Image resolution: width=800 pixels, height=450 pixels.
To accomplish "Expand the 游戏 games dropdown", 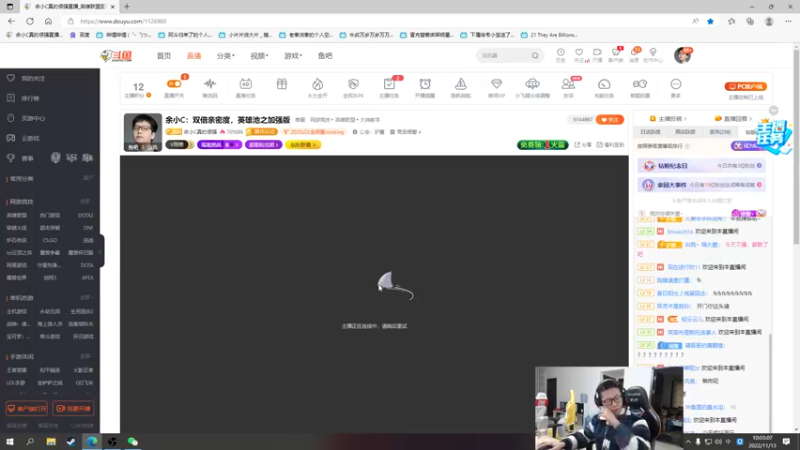I will [x=293, y=56].
